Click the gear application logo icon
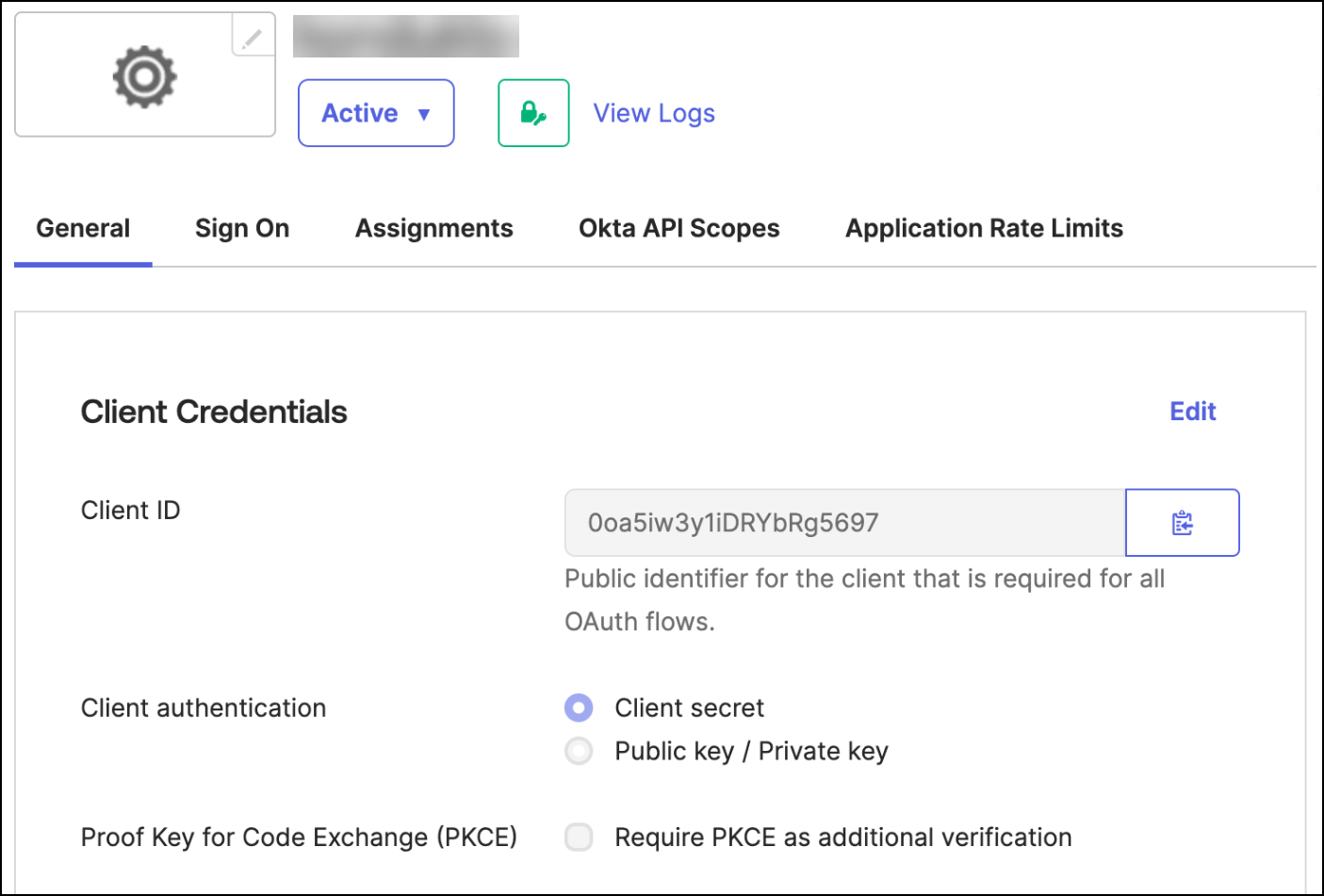The width and height of the screenshot is (1324, 896). (144, 76)
